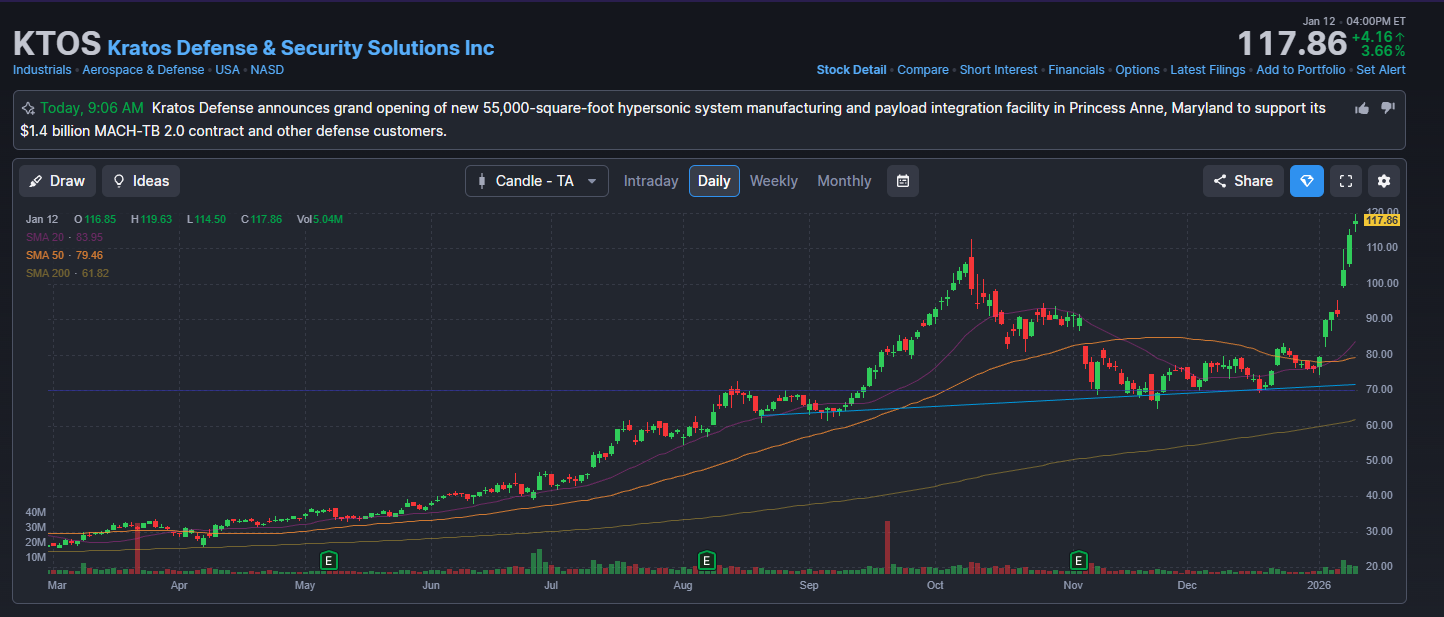Open the Draw tool
1444x617 pixels.
point(57,181)
